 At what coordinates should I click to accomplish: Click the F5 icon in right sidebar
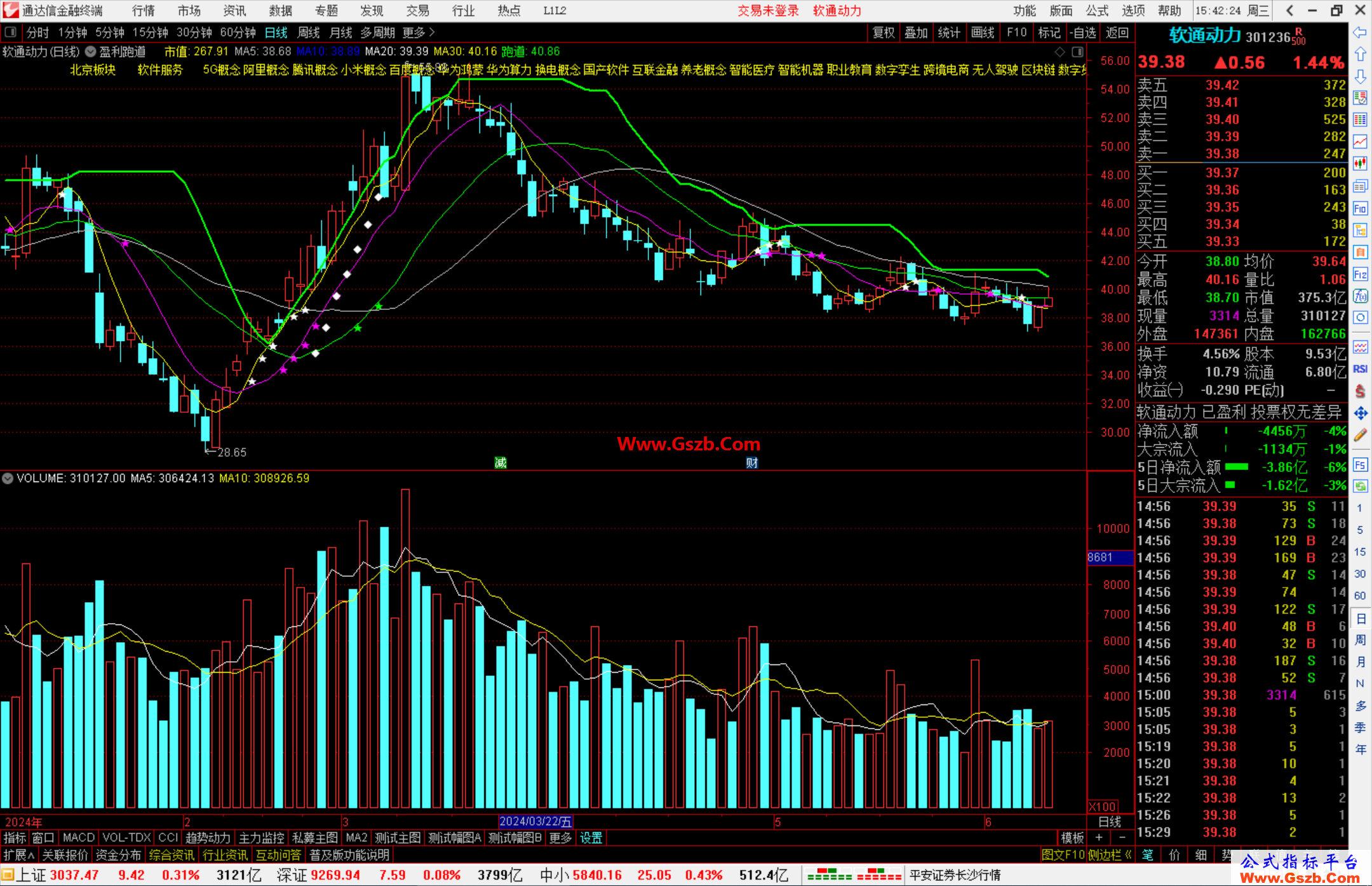click(x=1360, y=465)
